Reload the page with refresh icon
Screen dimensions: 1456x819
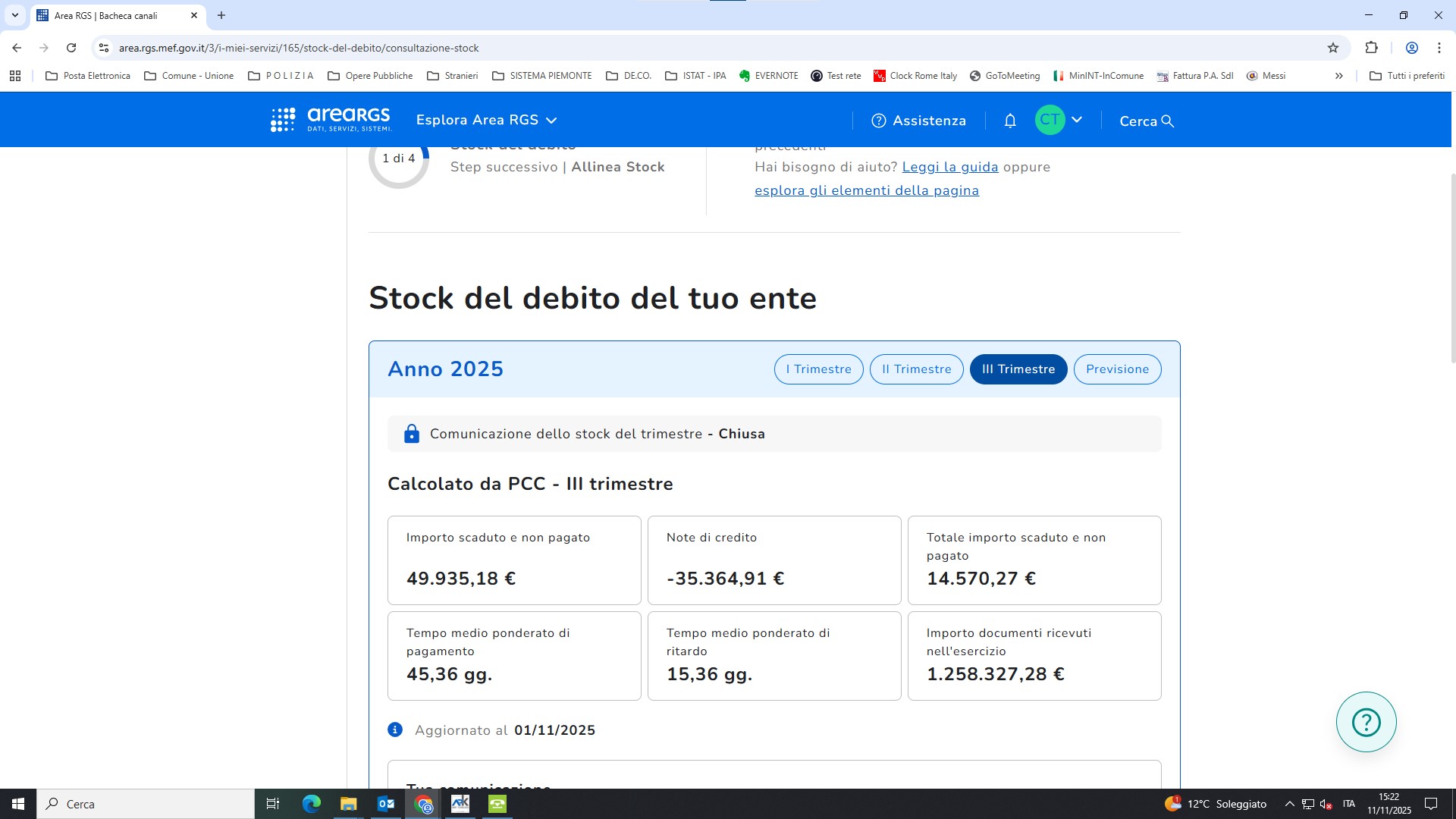pos(71,48)
